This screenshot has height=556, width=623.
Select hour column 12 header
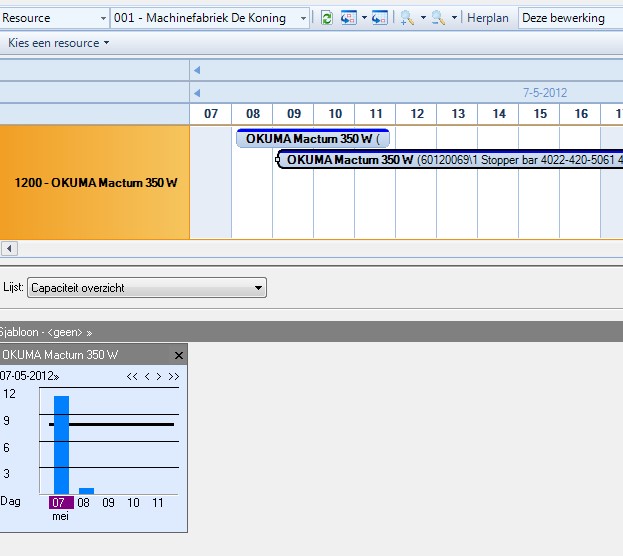[417, 114]
